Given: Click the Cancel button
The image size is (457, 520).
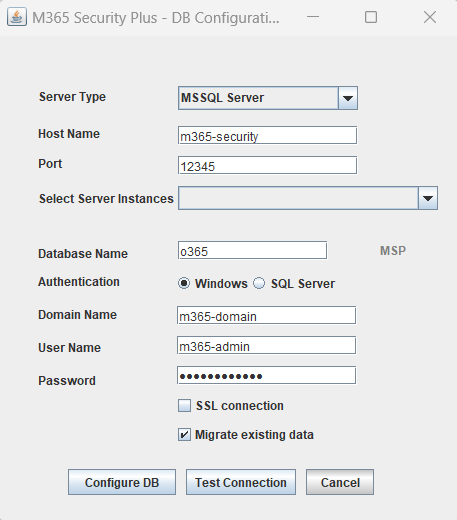Looking at the screenshot, I should (x=340, y=482).
